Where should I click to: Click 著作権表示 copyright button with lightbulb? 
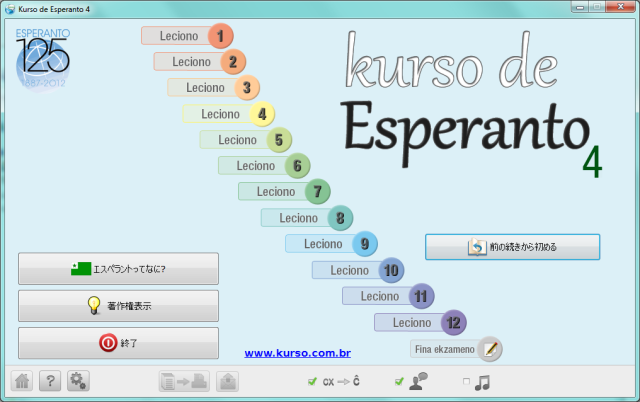coord(118,306)
